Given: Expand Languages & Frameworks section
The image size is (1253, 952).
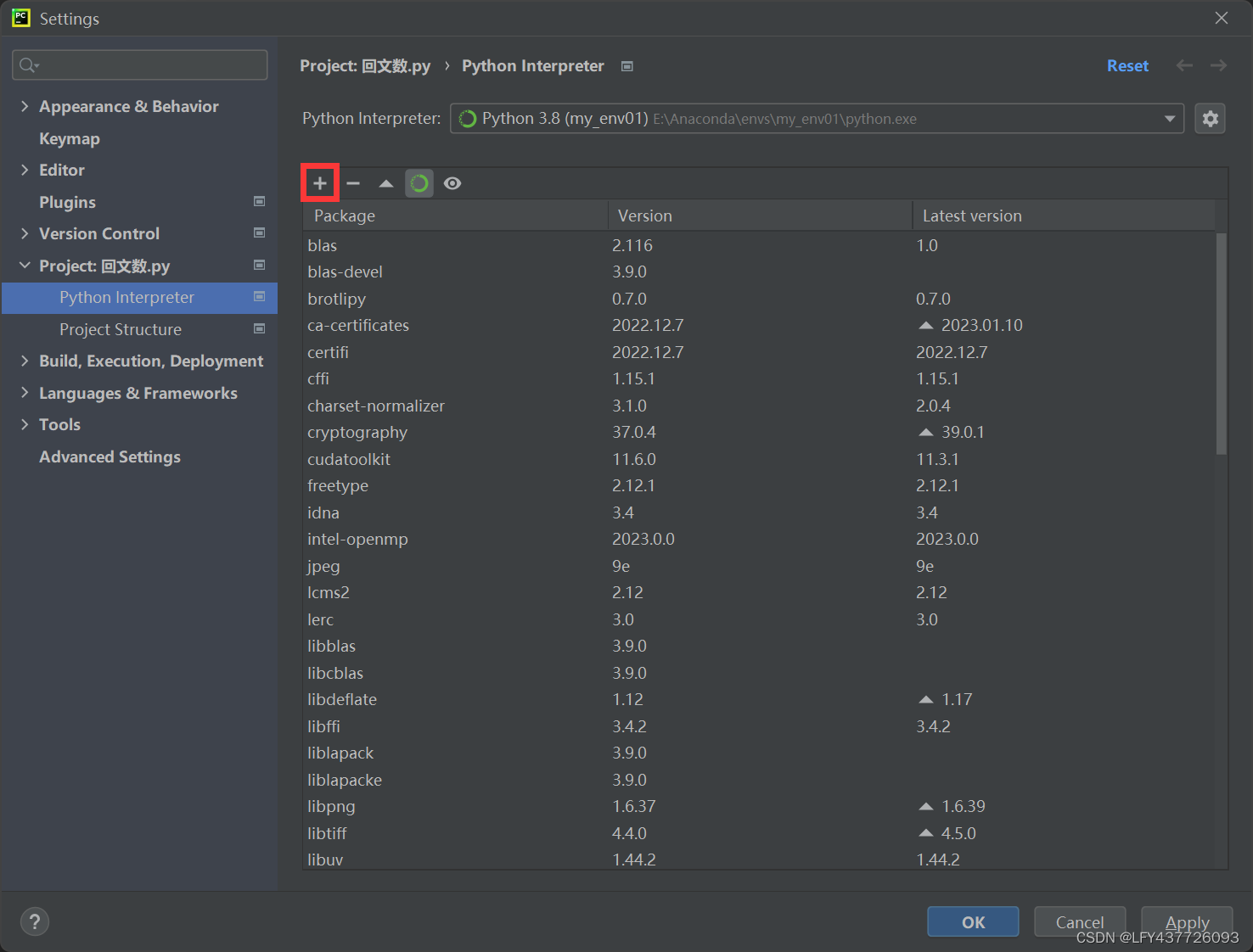Looking at the screenshot, I should tap(25, 393).
